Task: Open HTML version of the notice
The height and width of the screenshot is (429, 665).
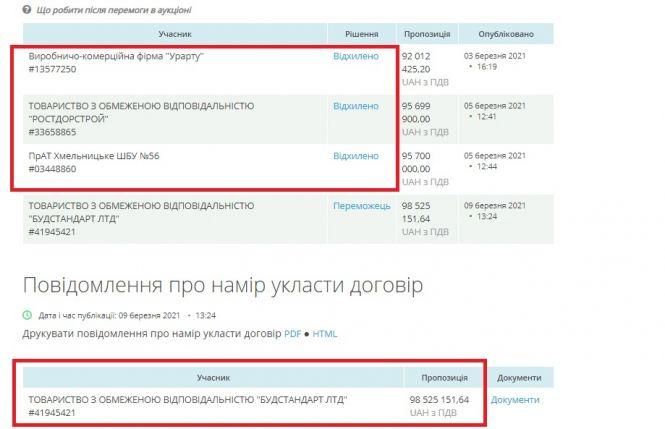Action: click(x=325, y=334)
